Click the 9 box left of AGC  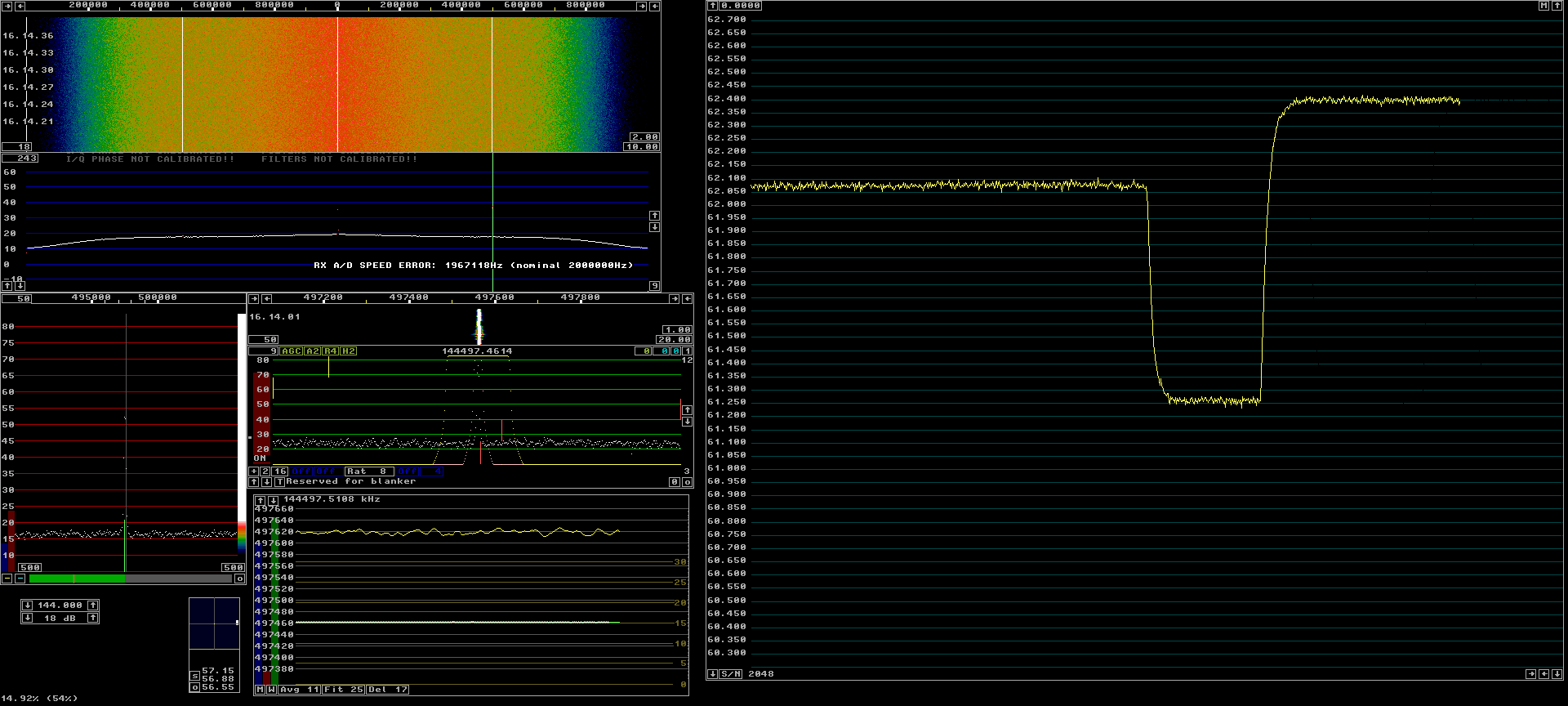[x=263, y=351]
